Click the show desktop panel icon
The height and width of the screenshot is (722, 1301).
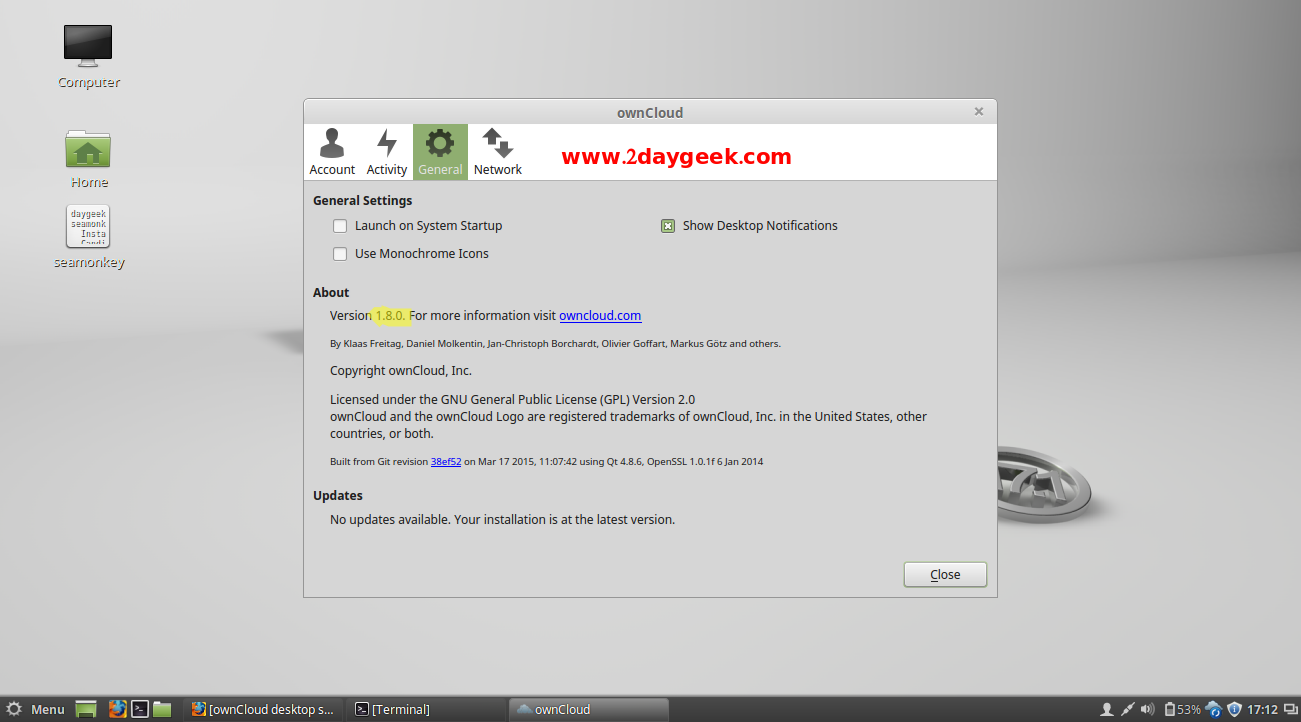pos(87,710)
